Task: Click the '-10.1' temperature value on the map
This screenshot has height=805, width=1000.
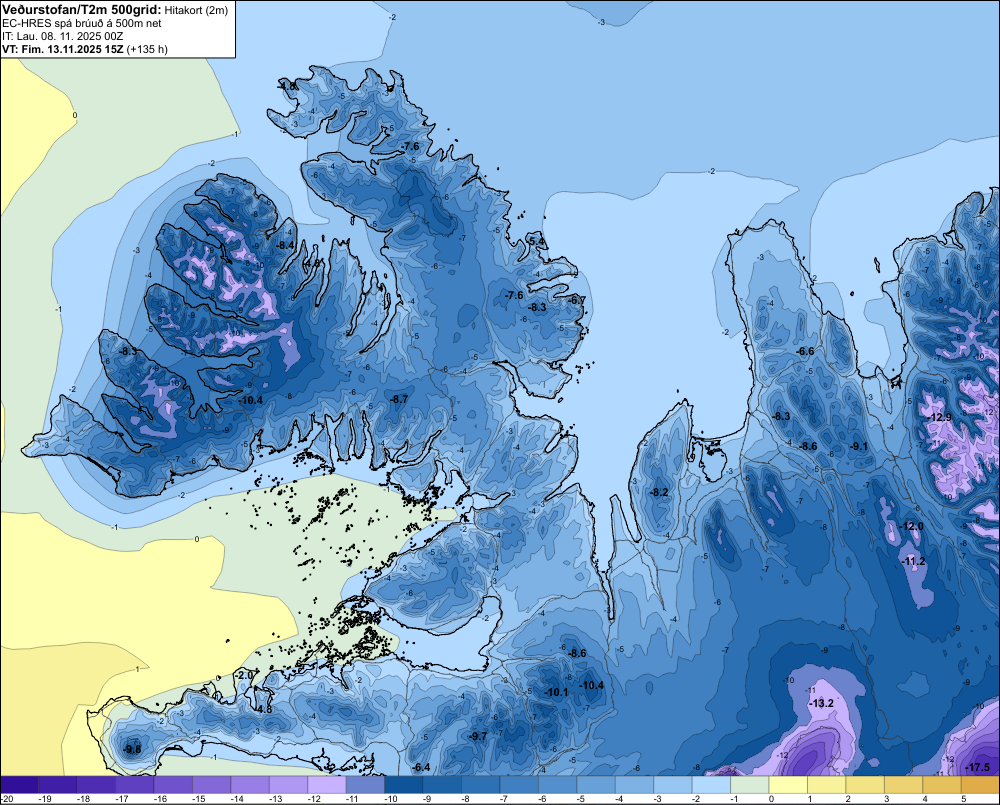Action: click(556, 692)
